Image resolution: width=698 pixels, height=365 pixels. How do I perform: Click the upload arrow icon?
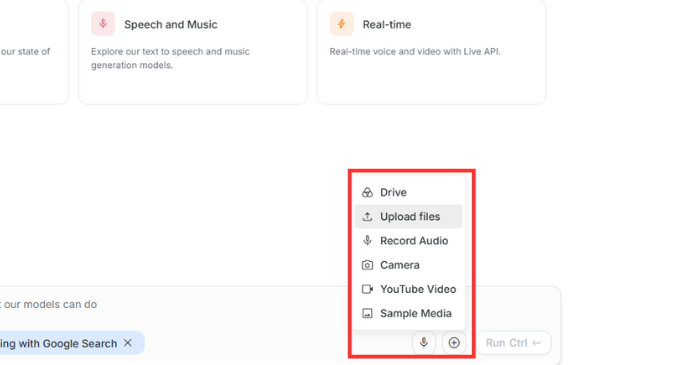coord(367,216)
